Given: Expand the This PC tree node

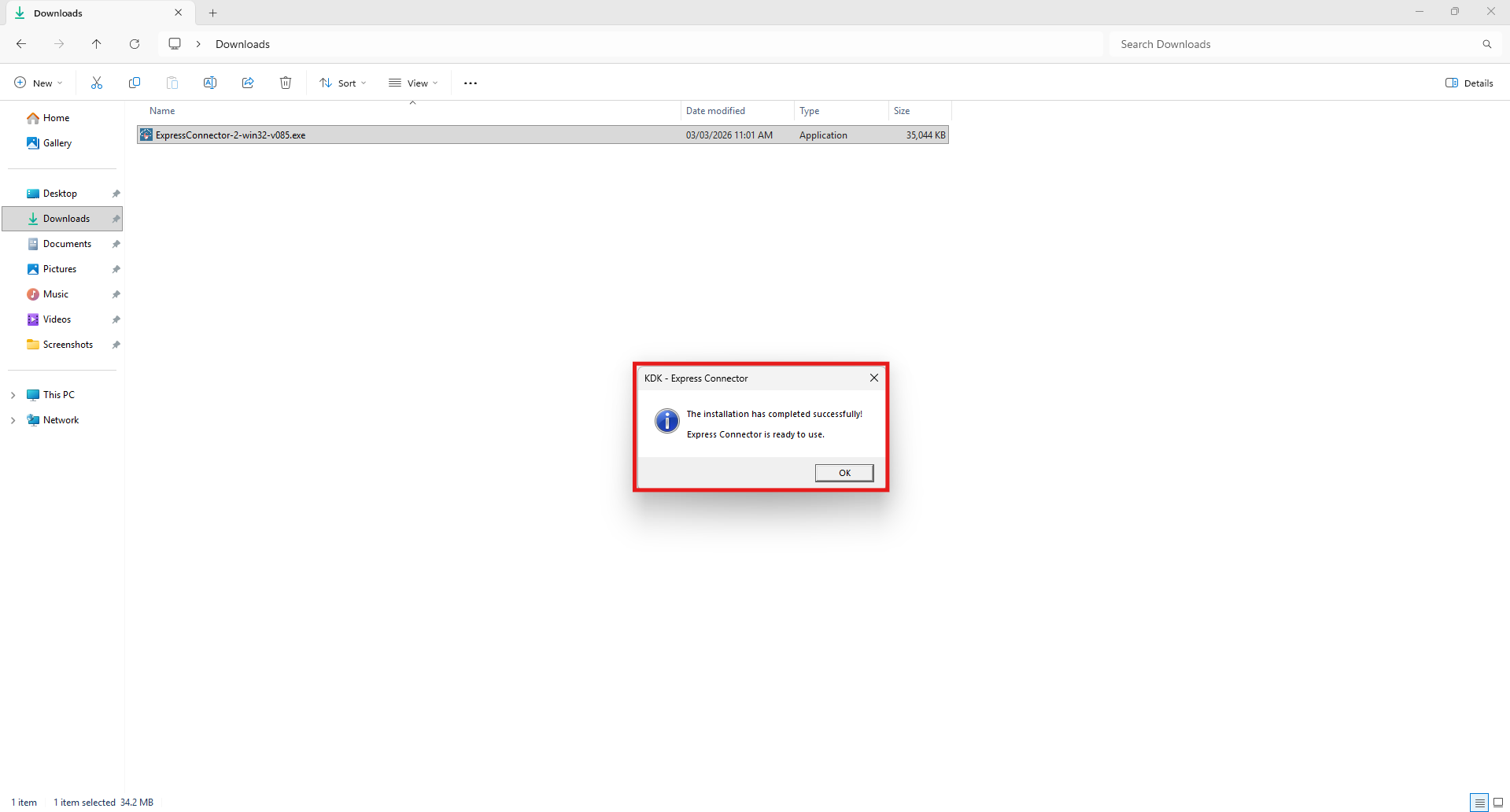Looking at the screenshot, I should [13, 395].
